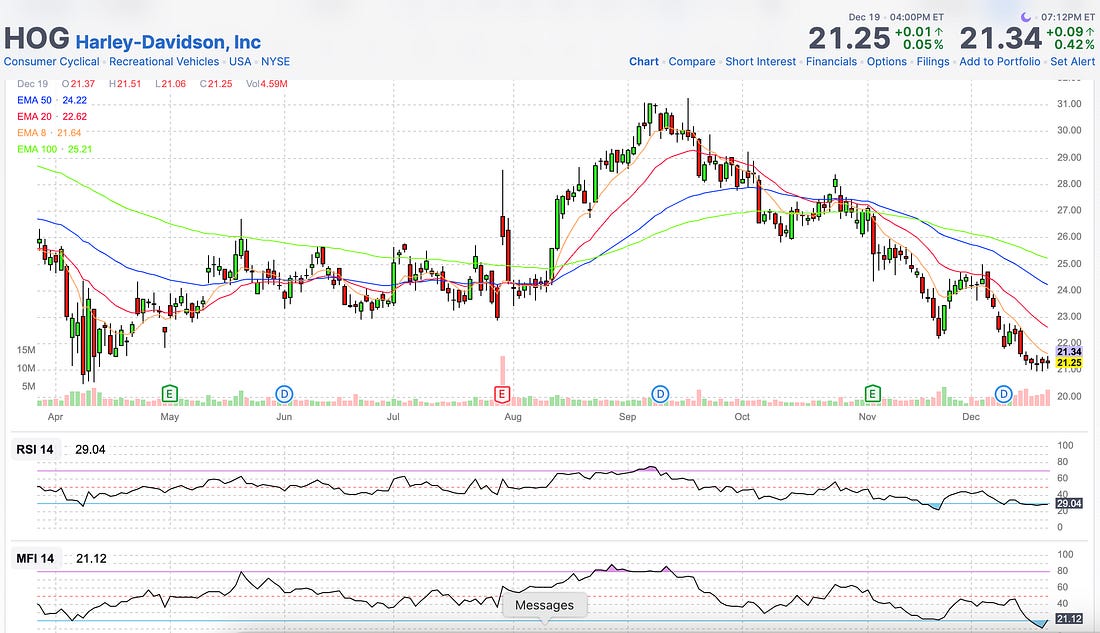Click the 31.00 price axis label
1100x633 pixels.
(1069, 104)
